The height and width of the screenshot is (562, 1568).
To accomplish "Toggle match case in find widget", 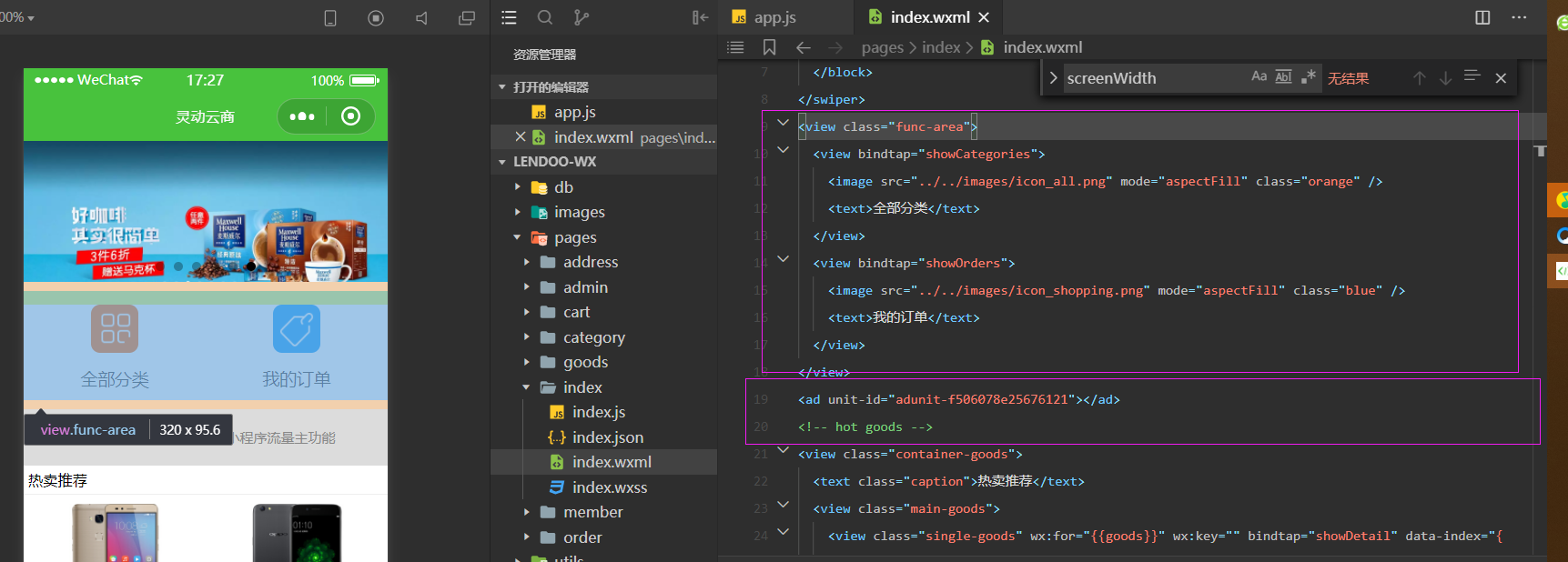I will point(1259,76).
